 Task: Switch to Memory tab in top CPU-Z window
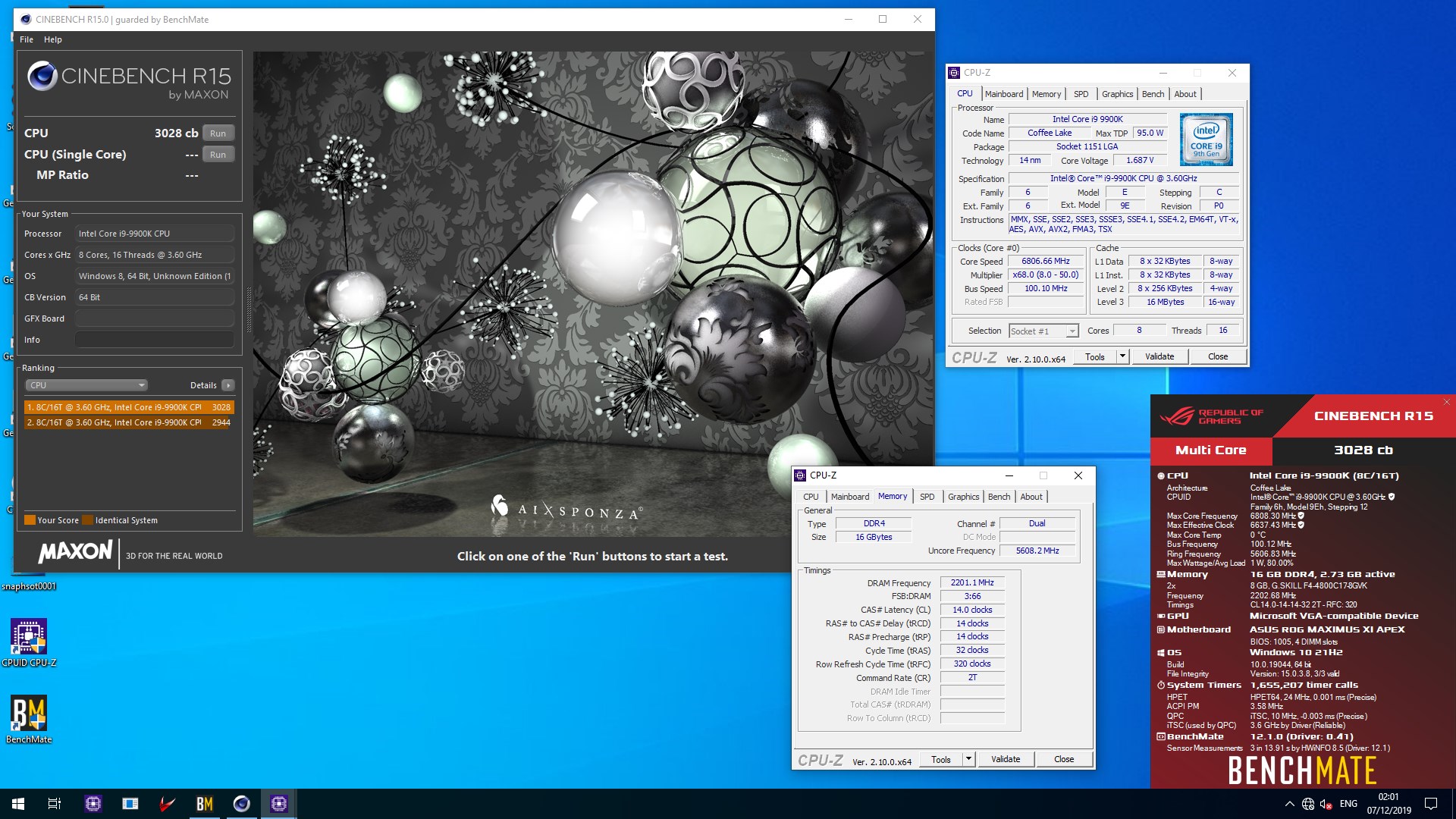(1046, 94)
